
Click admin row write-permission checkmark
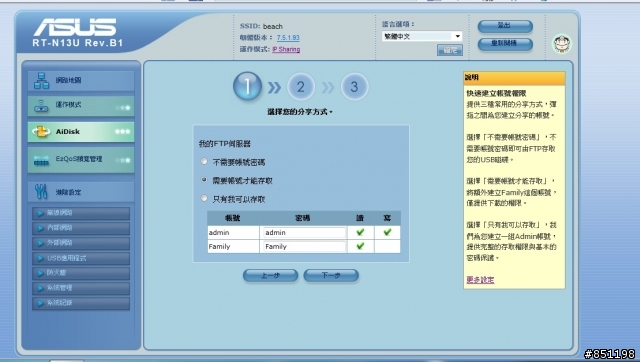click(387, 232)
